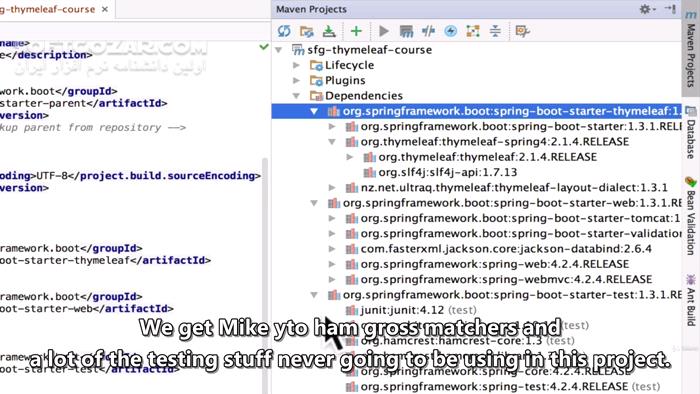The image size is (700, 394).
Task: Click the green inspection check mark
Action: click(264, 46)
